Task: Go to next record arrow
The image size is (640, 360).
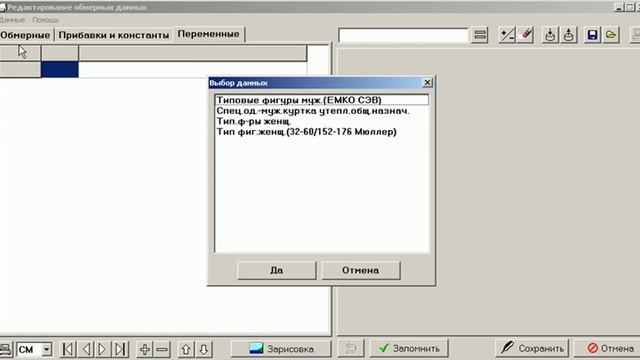Action: pyautogui.click(x=102, y=349)
